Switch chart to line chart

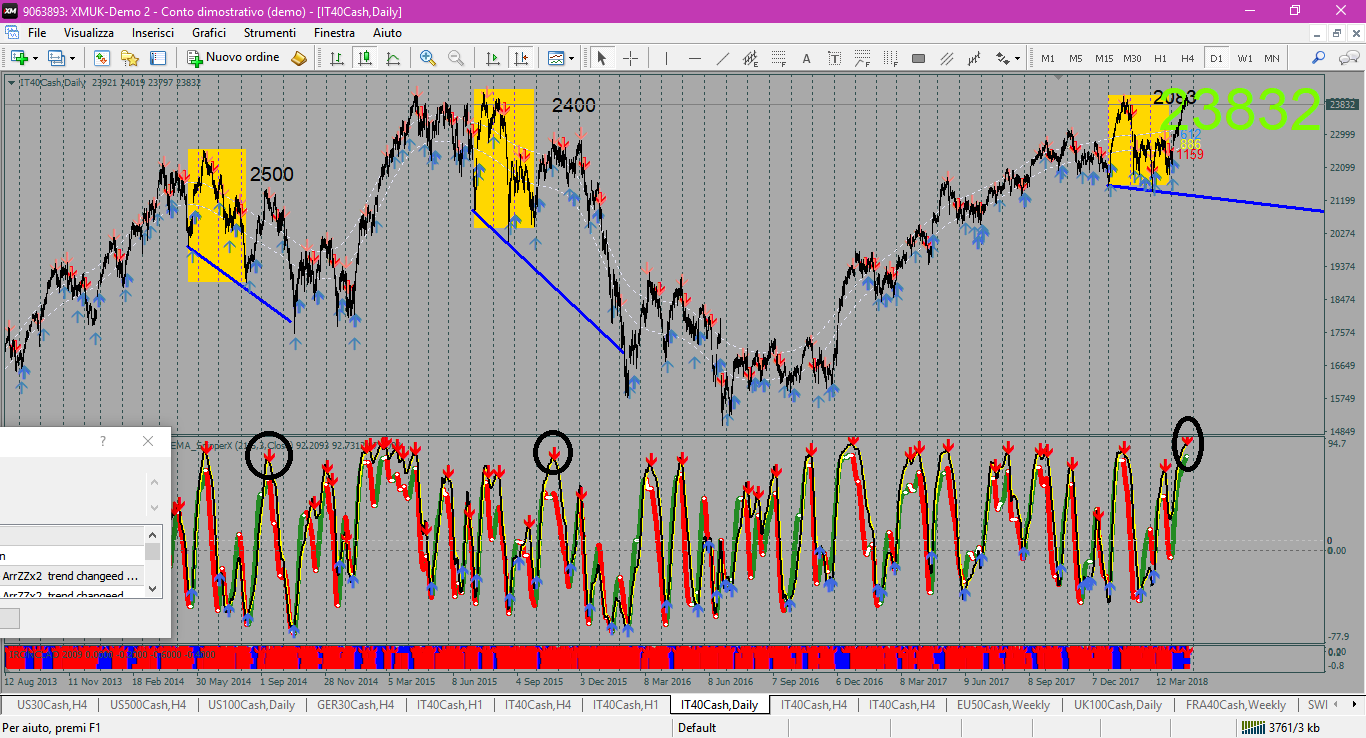pos(394,58)
